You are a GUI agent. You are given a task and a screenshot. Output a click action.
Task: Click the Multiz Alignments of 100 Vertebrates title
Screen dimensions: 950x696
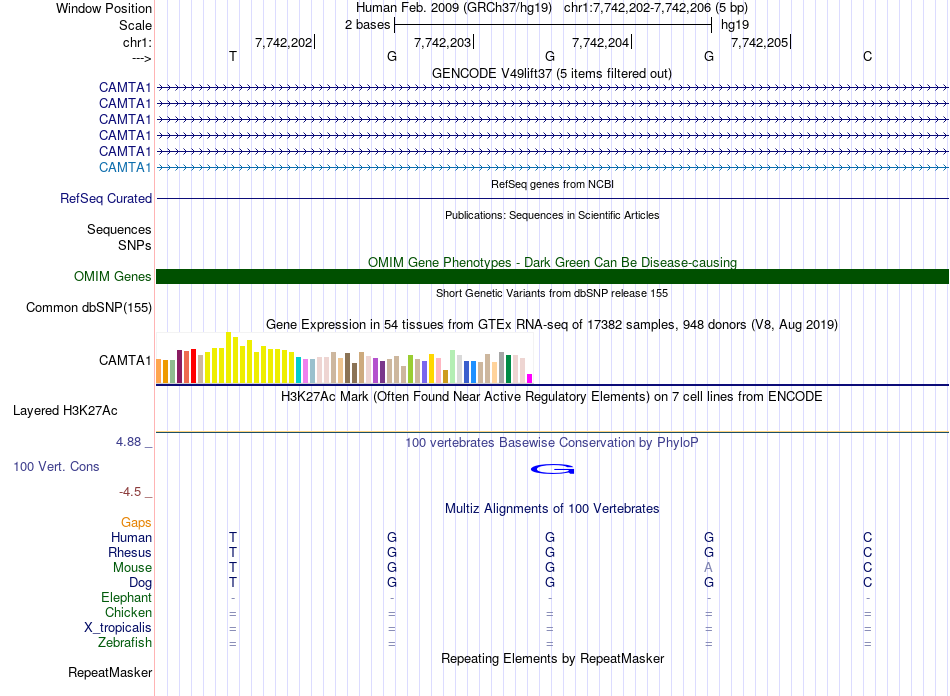click(x=552, y=508)
